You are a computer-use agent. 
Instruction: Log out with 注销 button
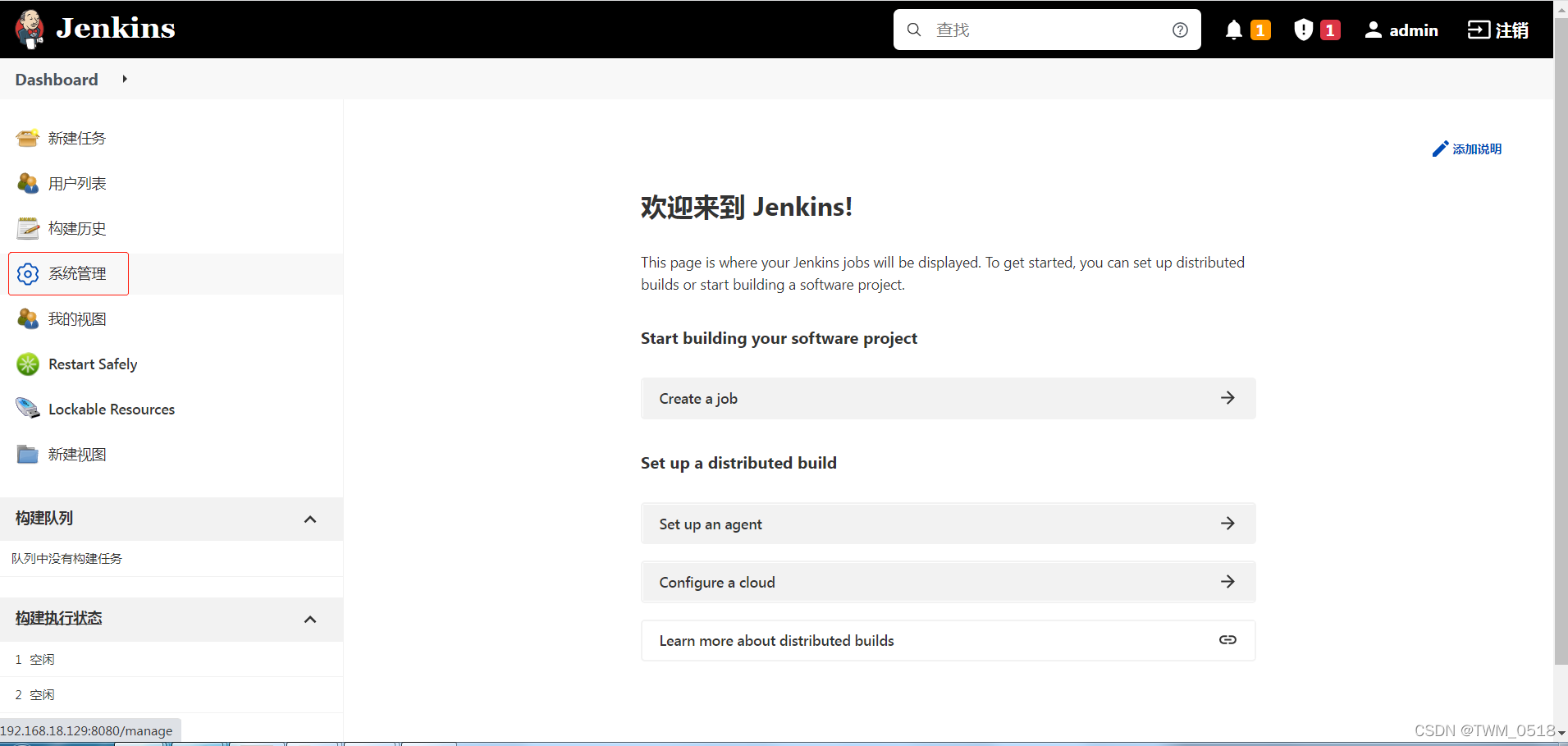[x=1498, y=30]
